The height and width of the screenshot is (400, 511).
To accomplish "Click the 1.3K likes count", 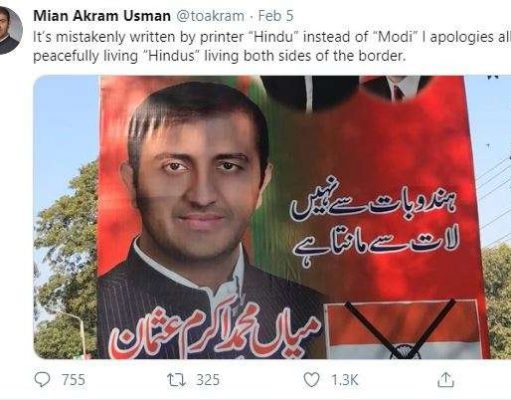I will [x=345, y=380].
